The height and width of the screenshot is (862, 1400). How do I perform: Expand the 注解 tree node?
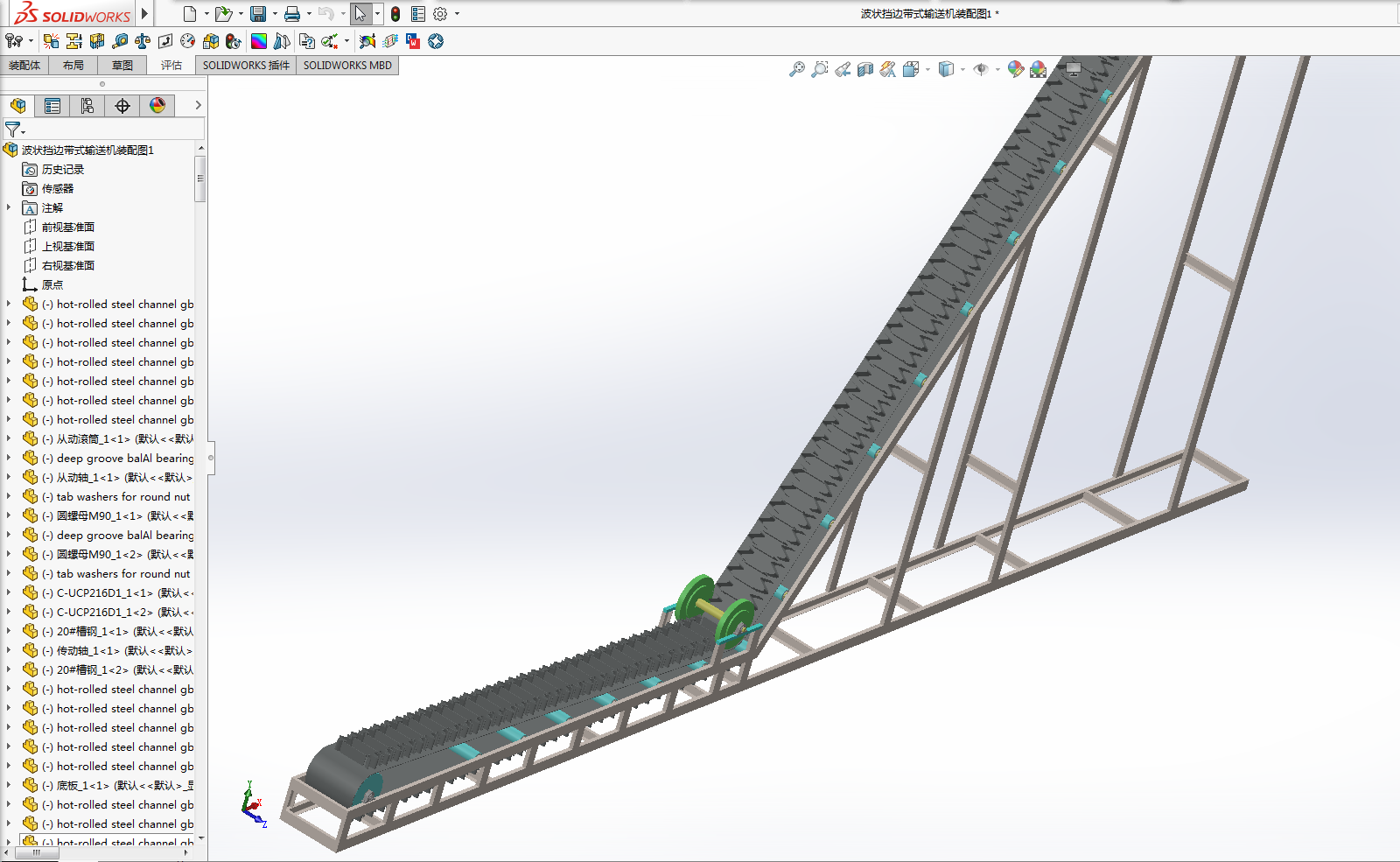pyautogui.click(x=9, y=207)
